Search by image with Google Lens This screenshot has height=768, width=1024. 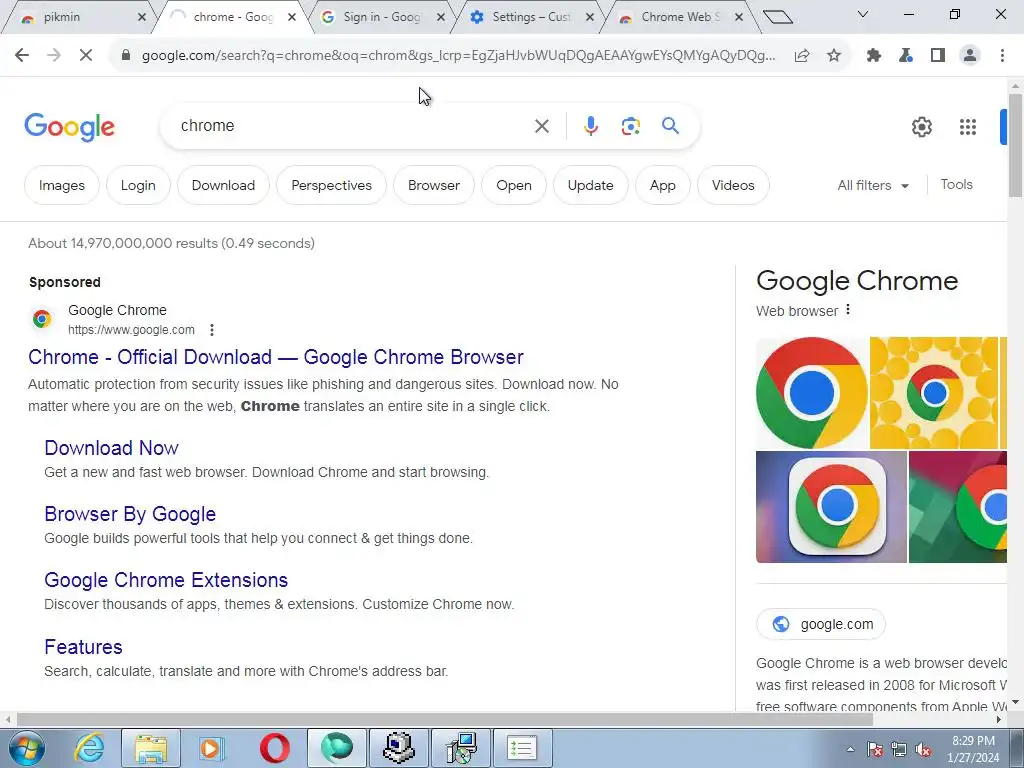(630, 126)
